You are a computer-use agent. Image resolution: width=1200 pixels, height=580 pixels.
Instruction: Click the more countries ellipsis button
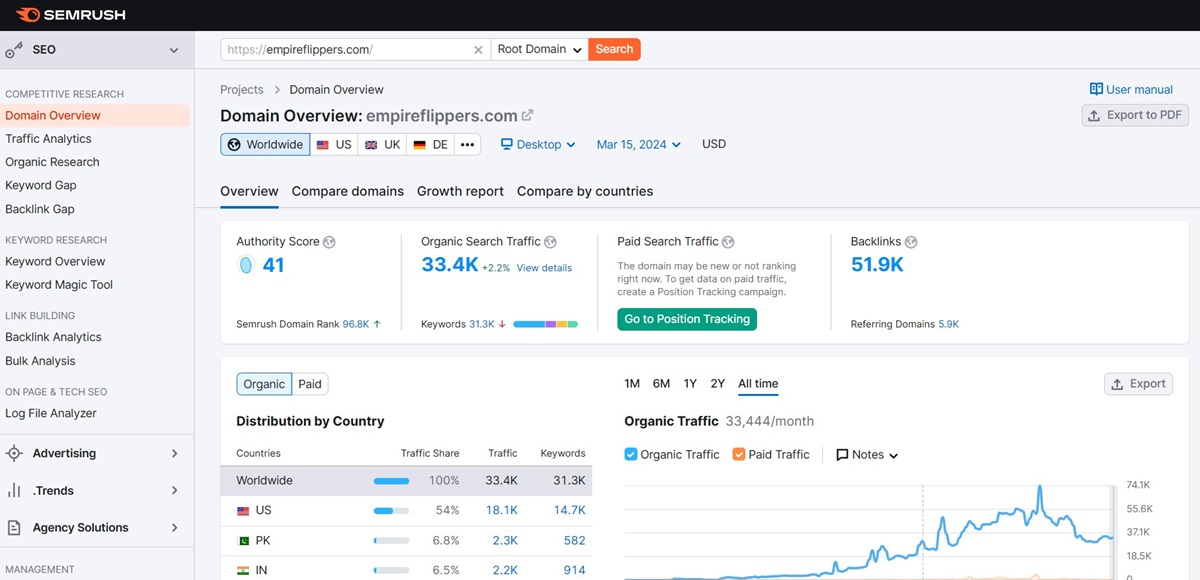tap(467, 144)
